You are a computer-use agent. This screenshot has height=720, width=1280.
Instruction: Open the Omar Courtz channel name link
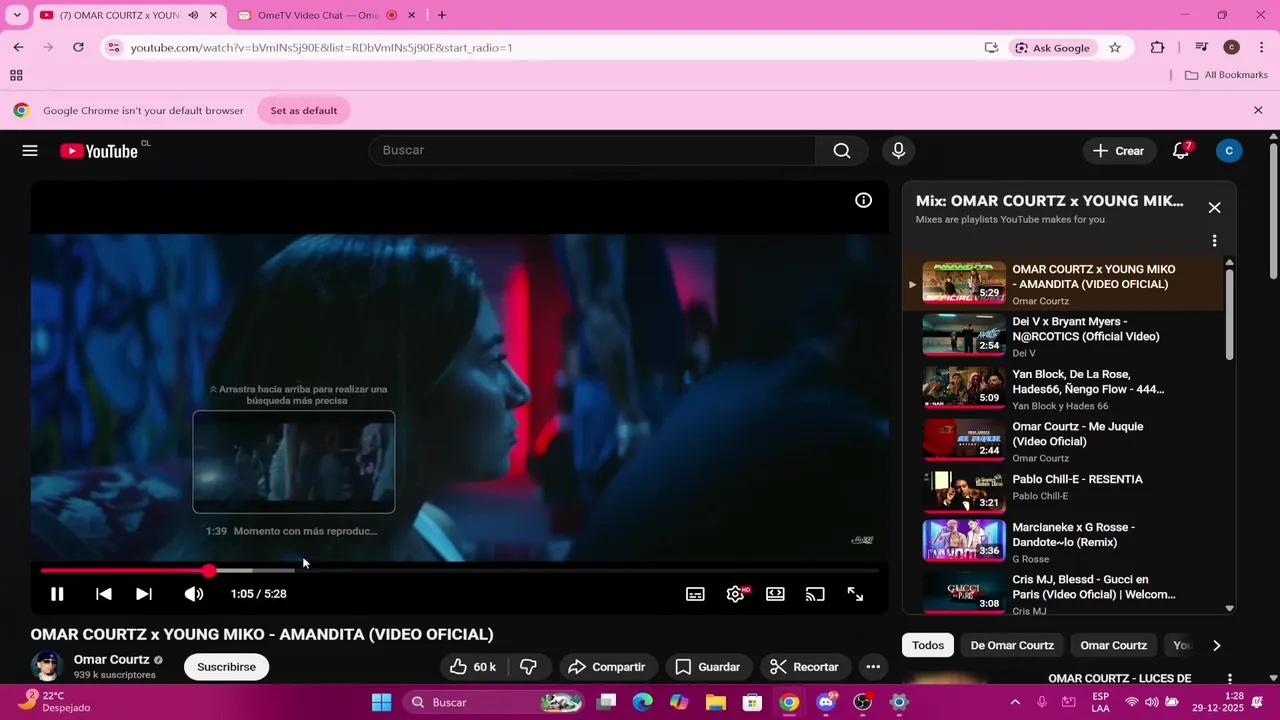[111, 660]
